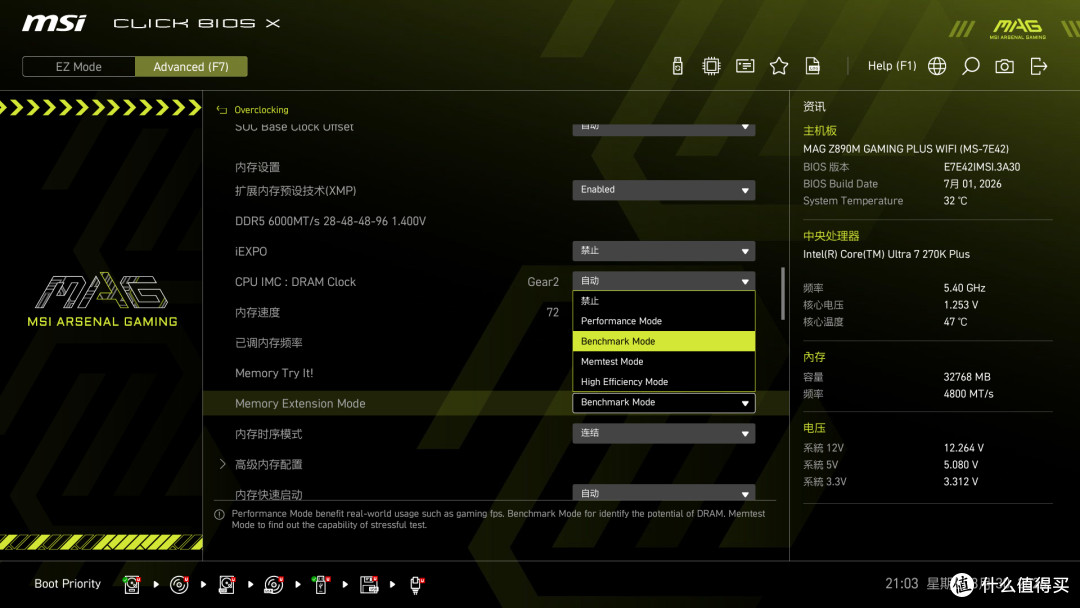Expand the 高级内存配置 chevron

(222, 464)
